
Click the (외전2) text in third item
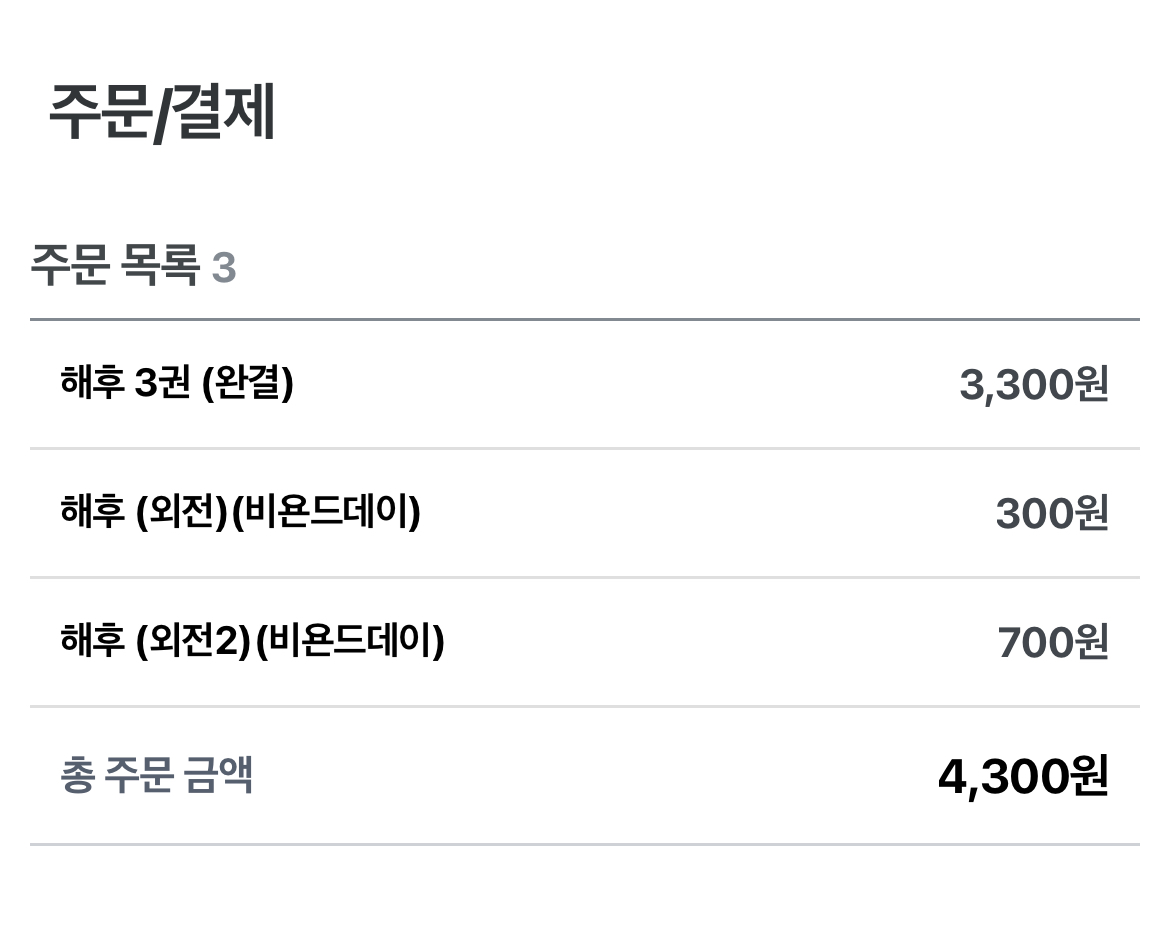pyautogui.click(x=192, y=641)
